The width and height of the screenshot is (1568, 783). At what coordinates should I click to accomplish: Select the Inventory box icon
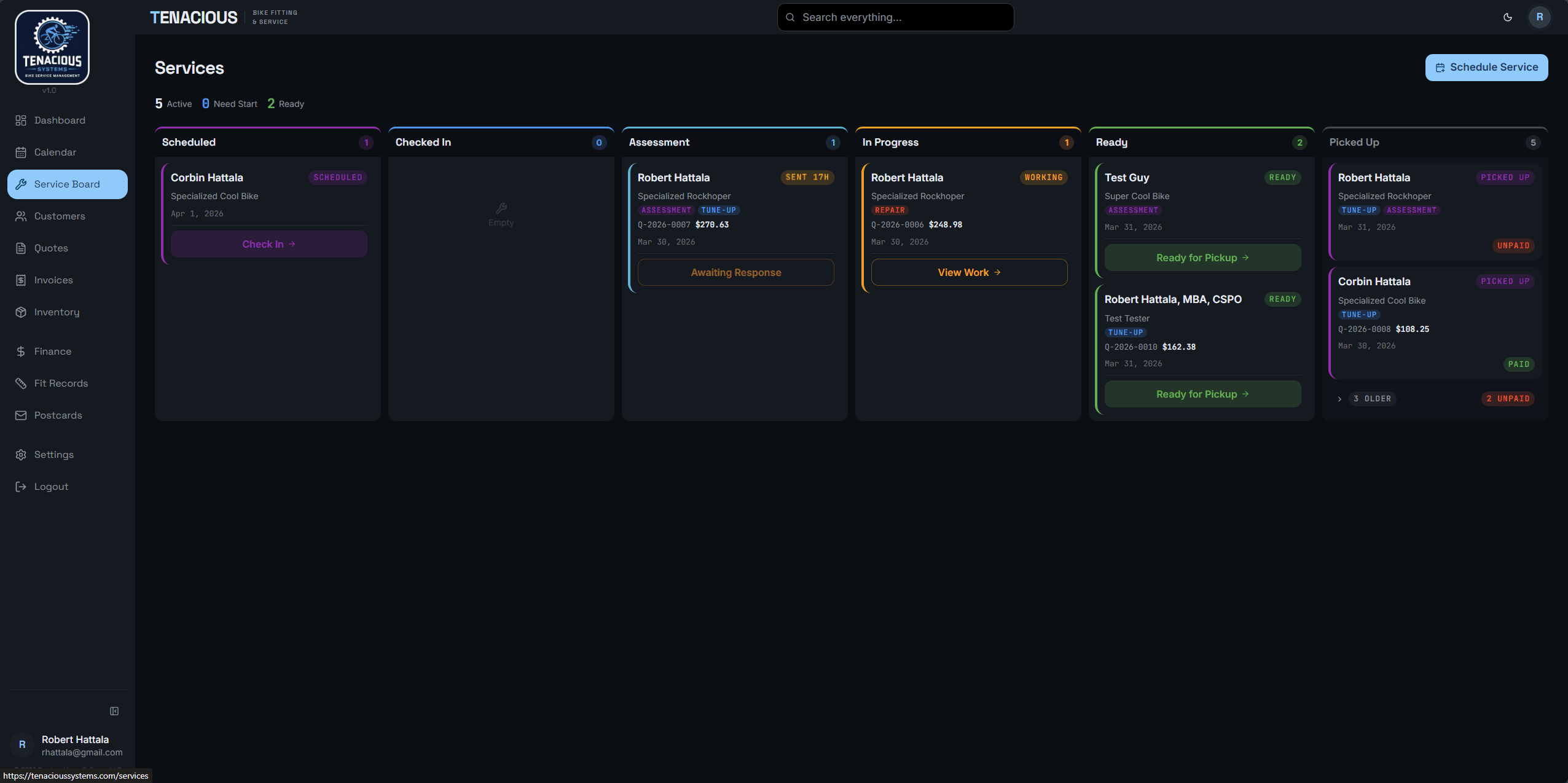[21, 312]
